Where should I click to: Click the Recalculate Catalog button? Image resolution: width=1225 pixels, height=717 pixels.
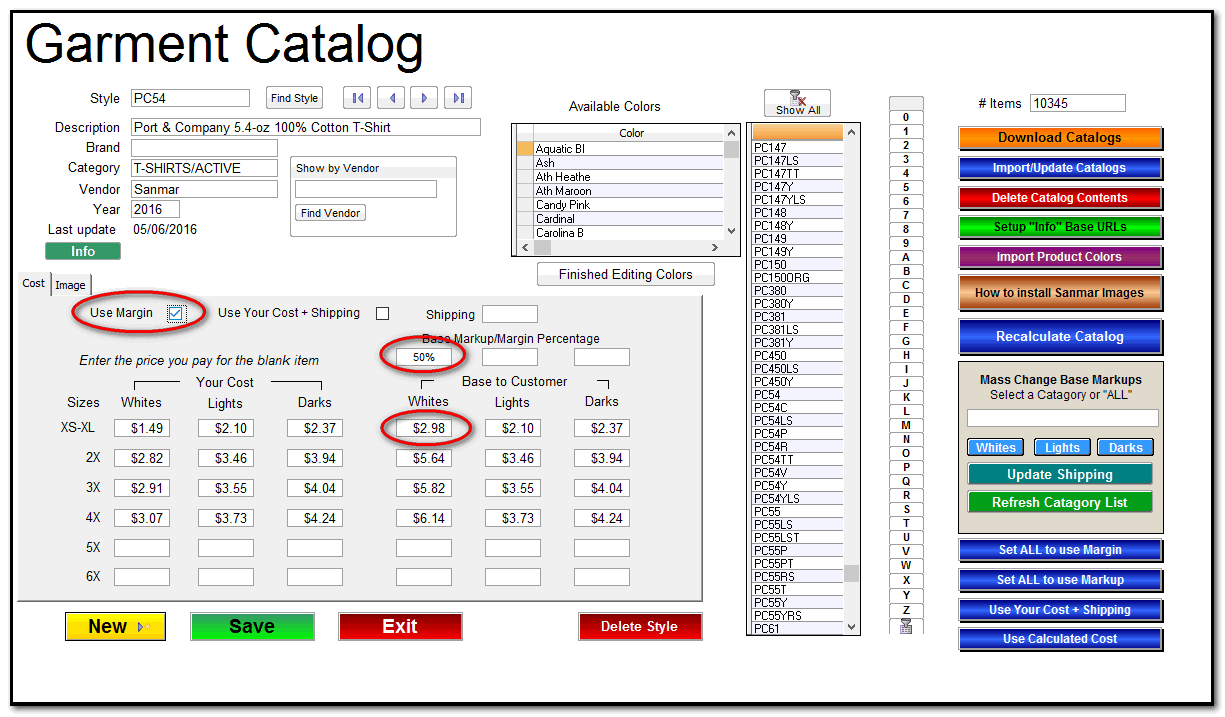tap(1060, 337)
